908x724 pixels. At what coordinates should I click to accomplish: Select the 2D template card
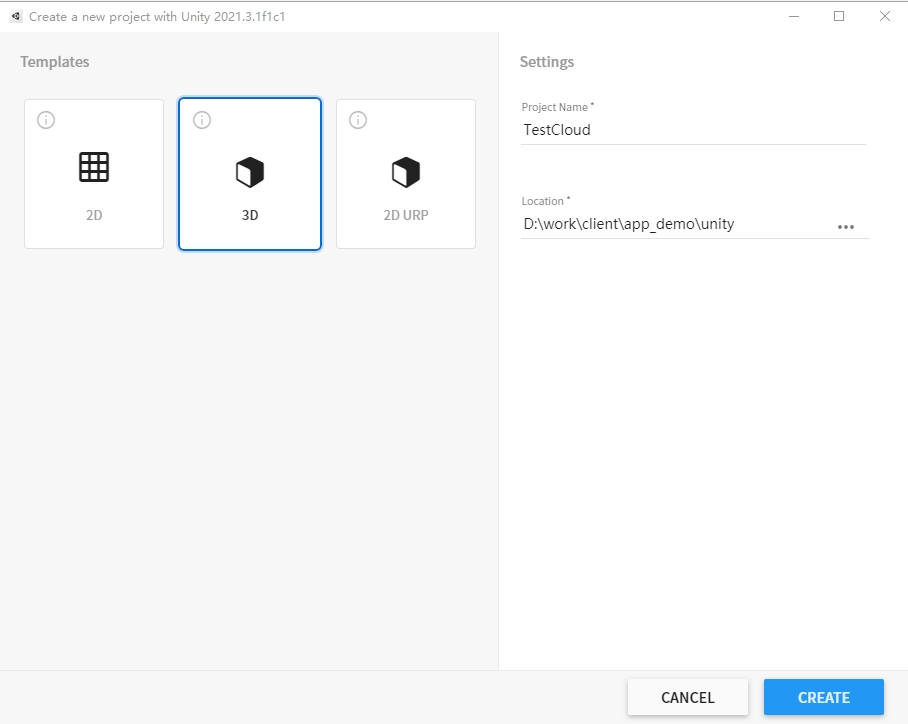[x=94, y=174]
